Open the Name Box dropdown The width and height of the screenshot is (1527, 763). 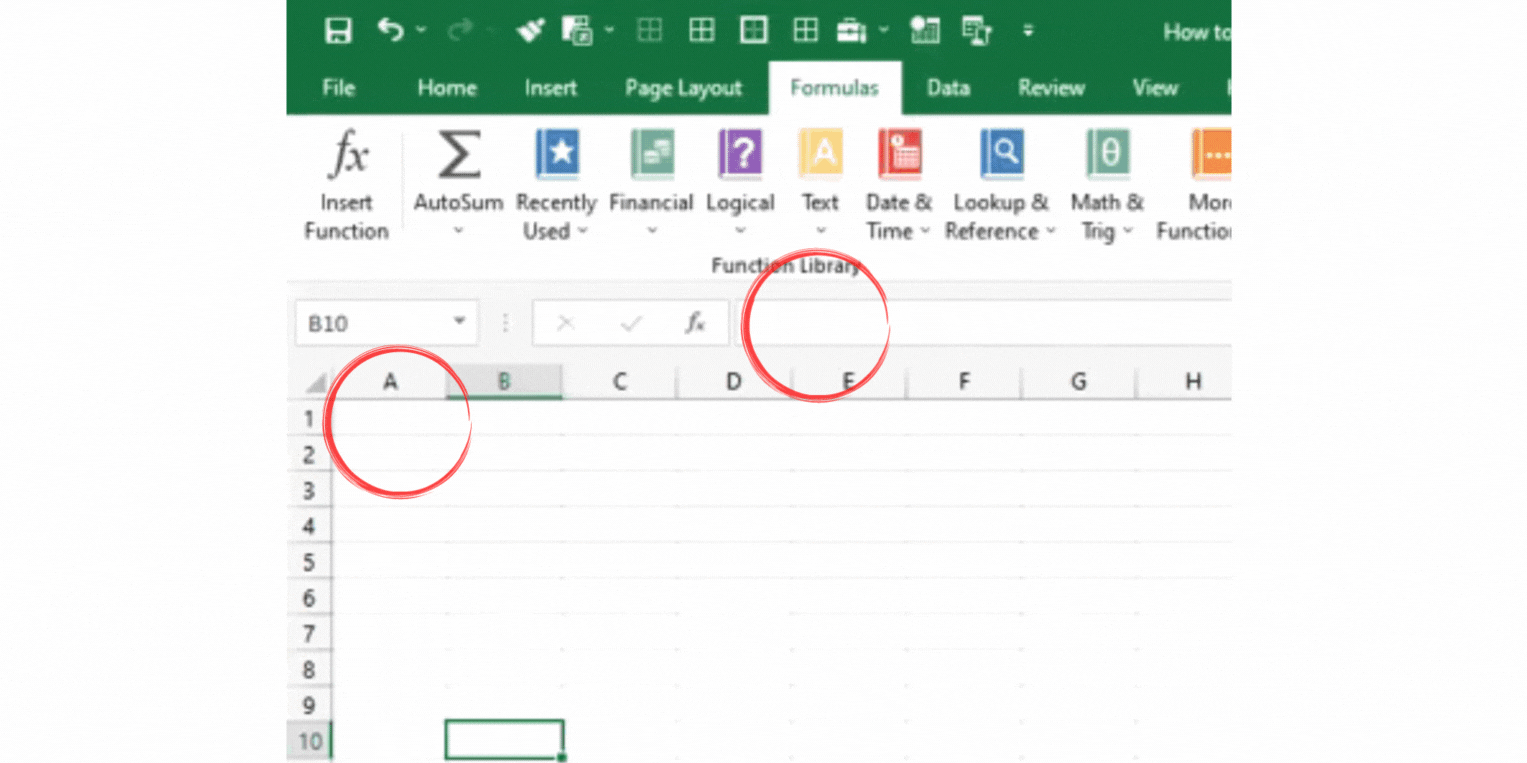click(x=460, y=322)
